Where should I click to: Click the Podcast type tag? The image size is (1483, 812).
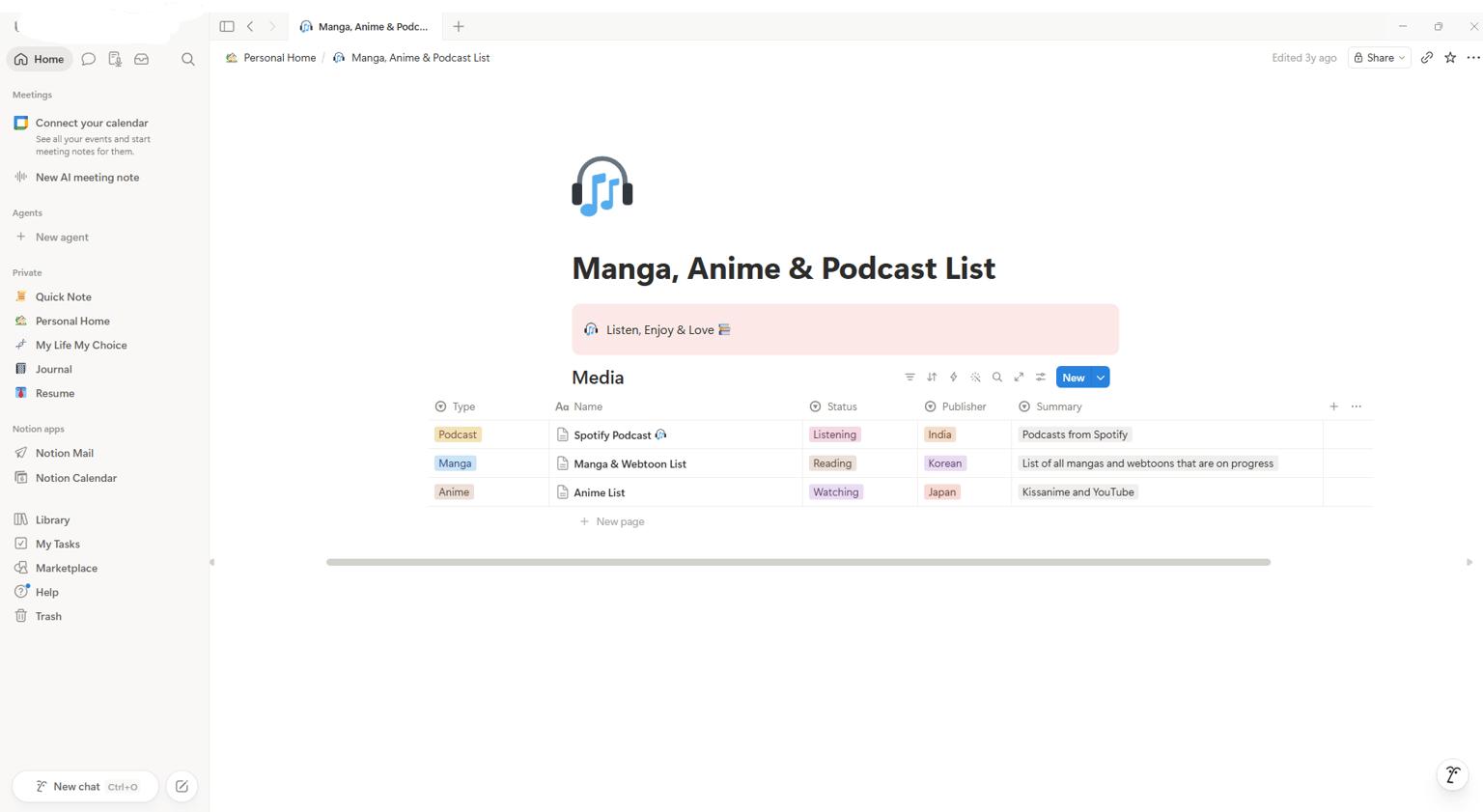pos(458,434)
